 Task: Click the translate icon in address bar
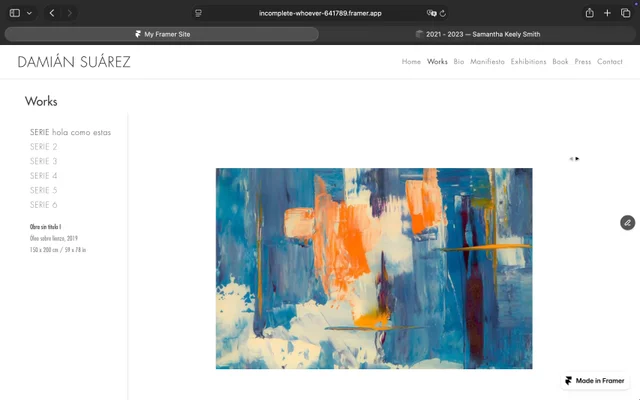point(431,13)
